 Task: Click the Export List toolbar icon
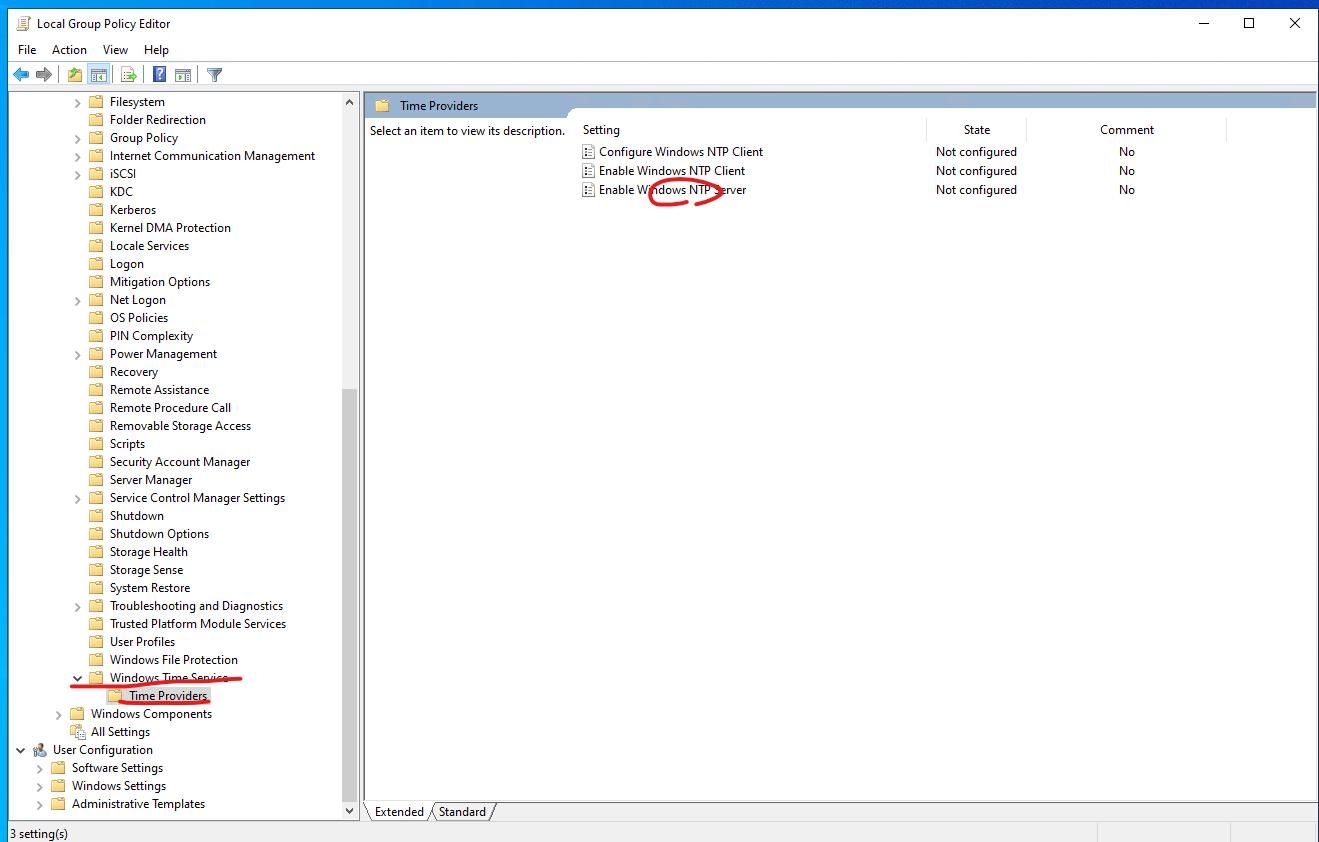[129, 74]
